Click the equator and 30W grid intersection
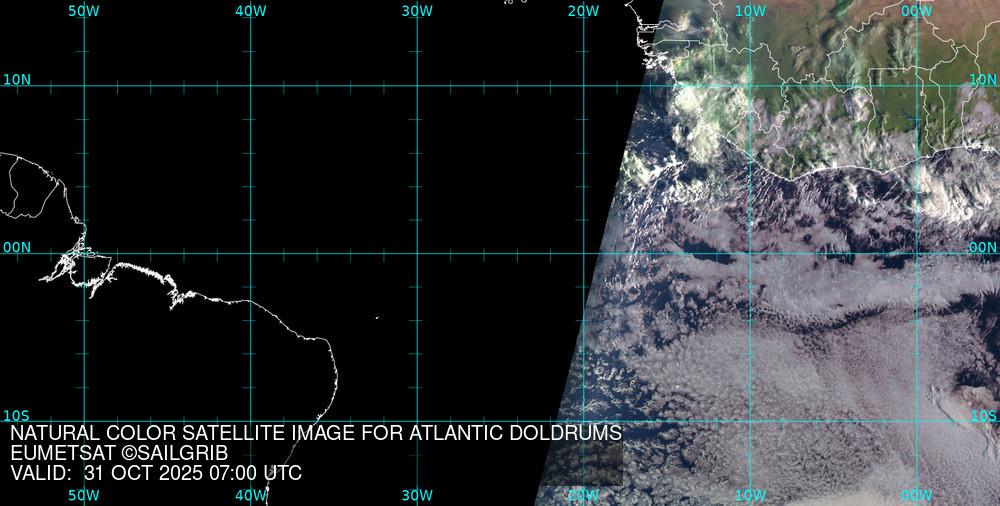1000x506 pixels. [417, 253]
